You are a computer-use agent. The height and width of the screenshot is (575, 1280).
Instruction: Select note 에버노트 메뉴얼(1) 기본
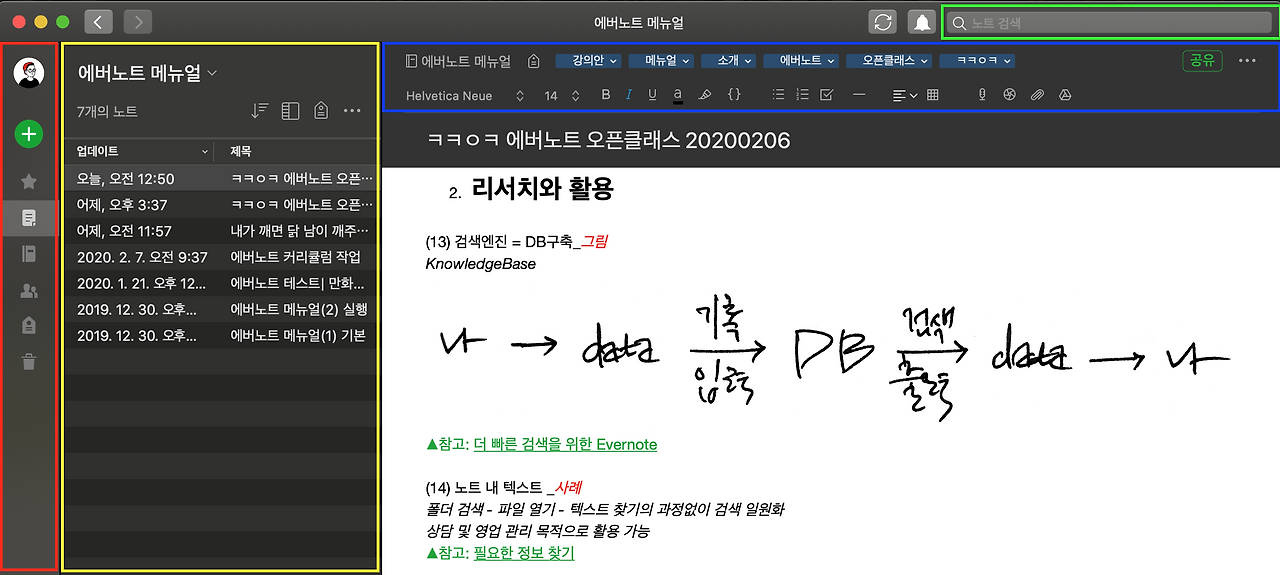220,335
